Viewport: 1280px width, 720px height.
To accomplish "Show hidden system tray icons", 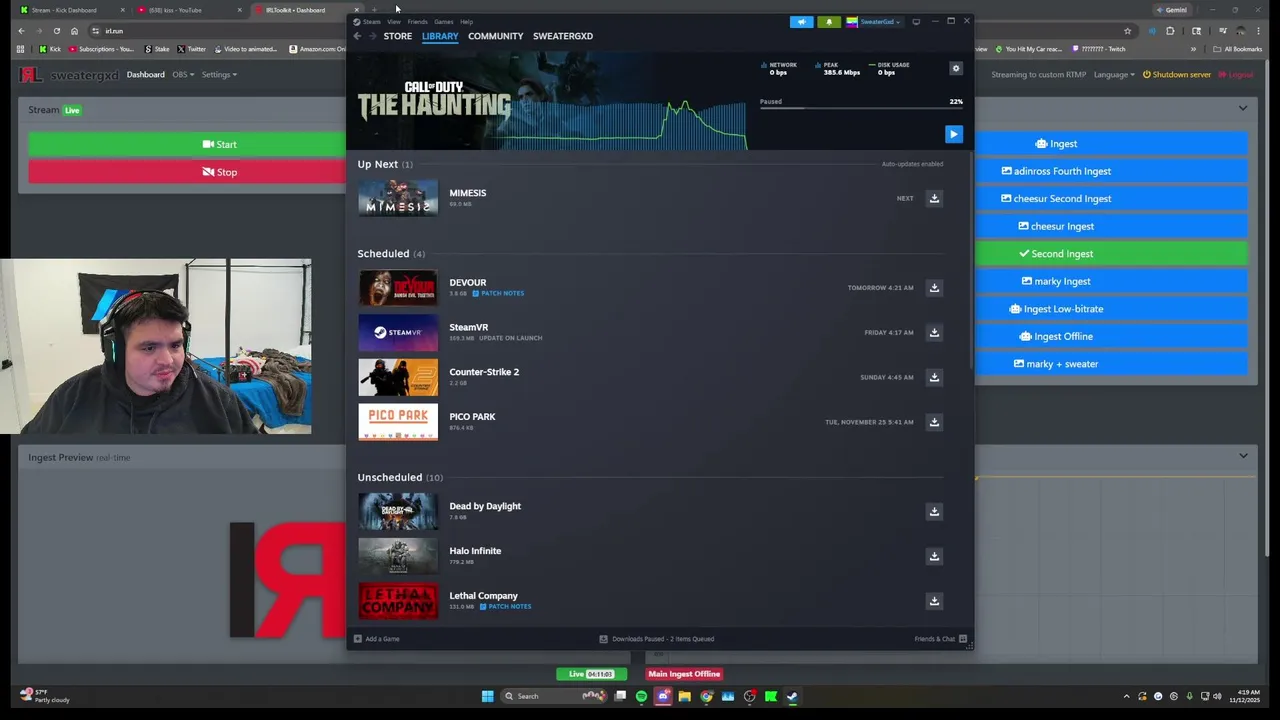I will pos(1126,696).
